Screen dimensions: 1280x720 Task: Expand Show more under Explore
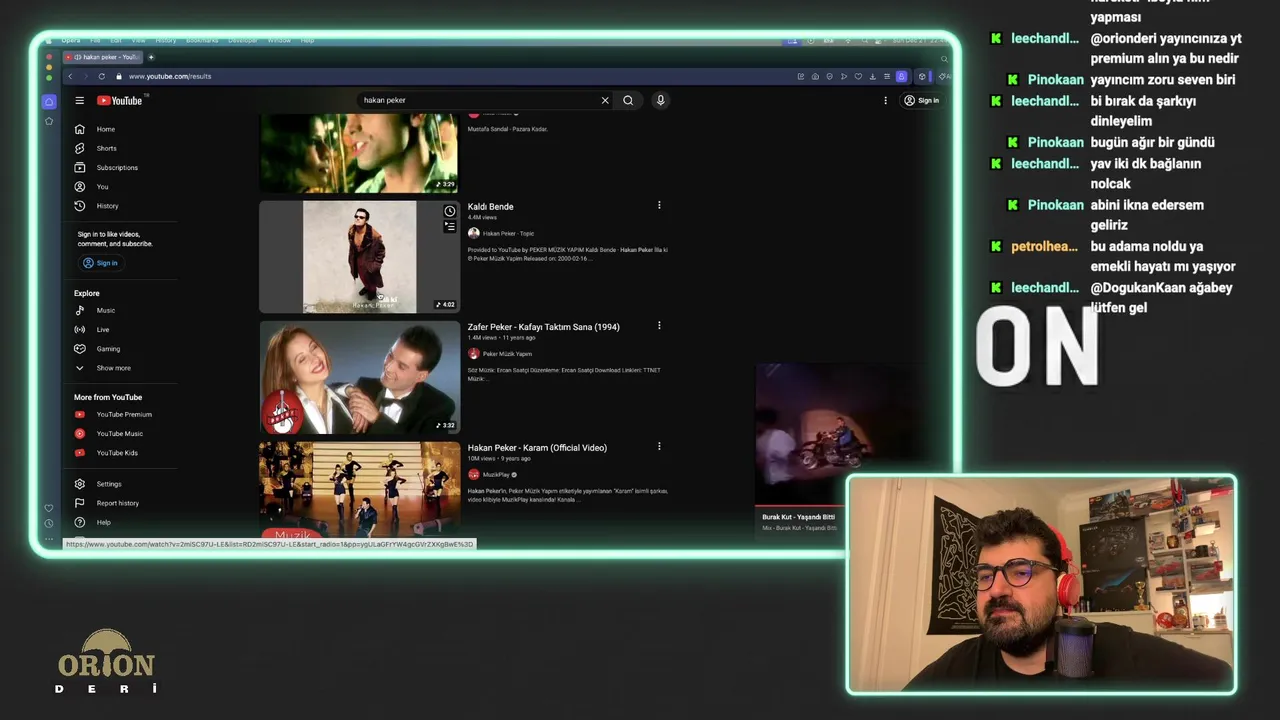tap(105, 368)
